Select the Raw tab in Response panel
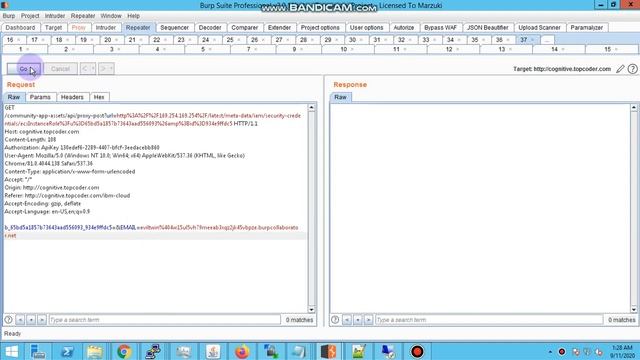Image resolution: width=640 pixels, height=360 pixels. [340, 97]
